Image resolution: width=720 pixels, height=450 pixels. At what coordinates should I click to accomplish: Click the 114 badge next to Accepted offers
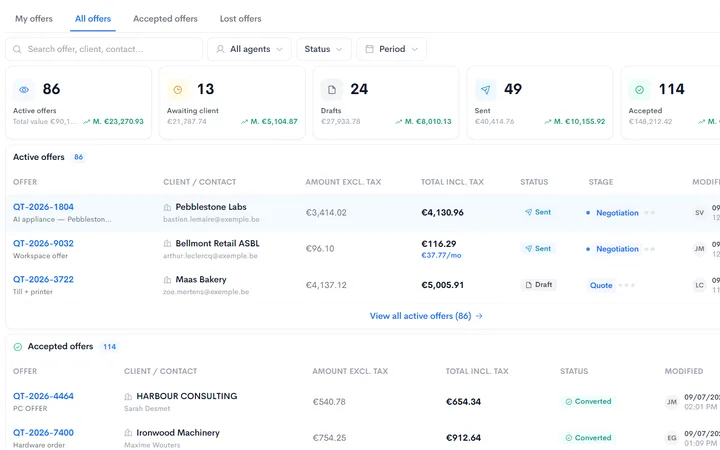[109, 347]
